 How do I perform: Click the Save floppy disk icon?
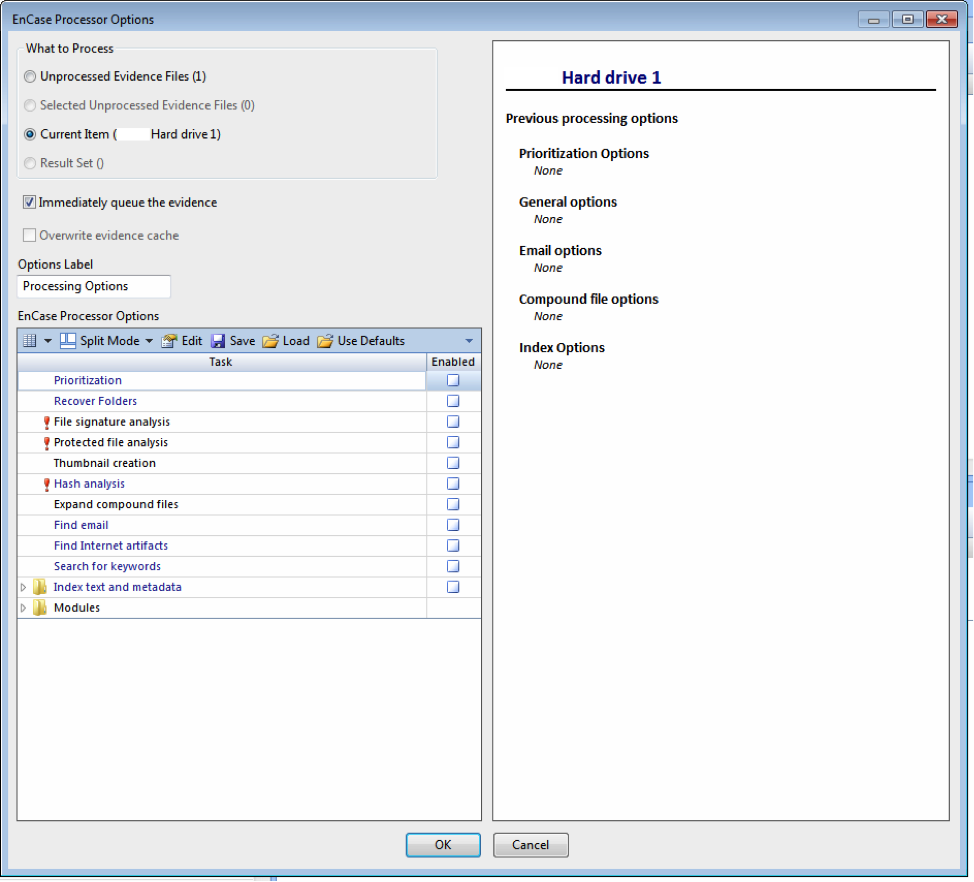click(218, 341)
